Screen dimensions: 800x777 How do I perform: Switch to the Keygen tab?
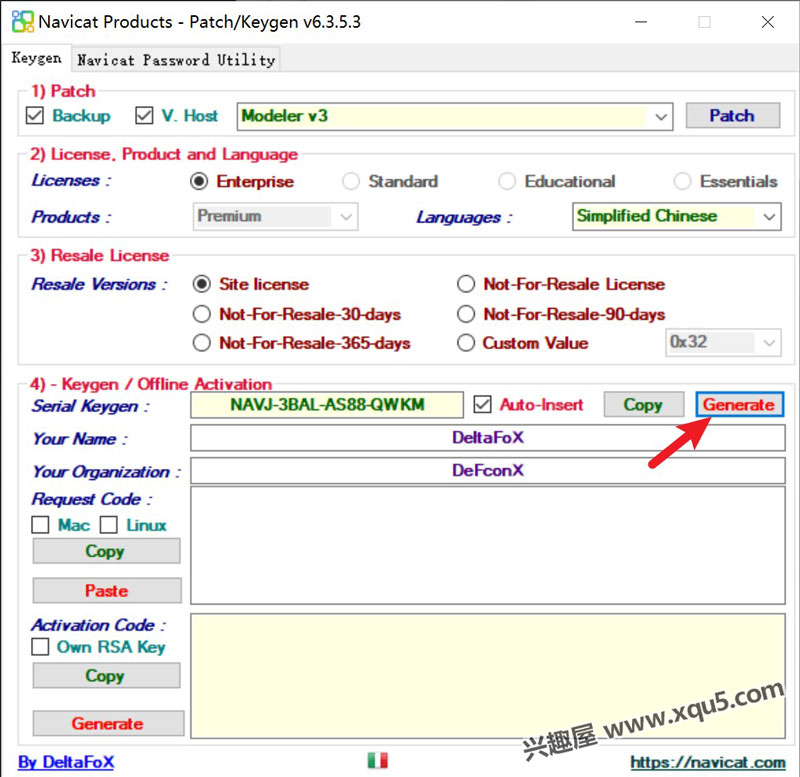point(36,58)
